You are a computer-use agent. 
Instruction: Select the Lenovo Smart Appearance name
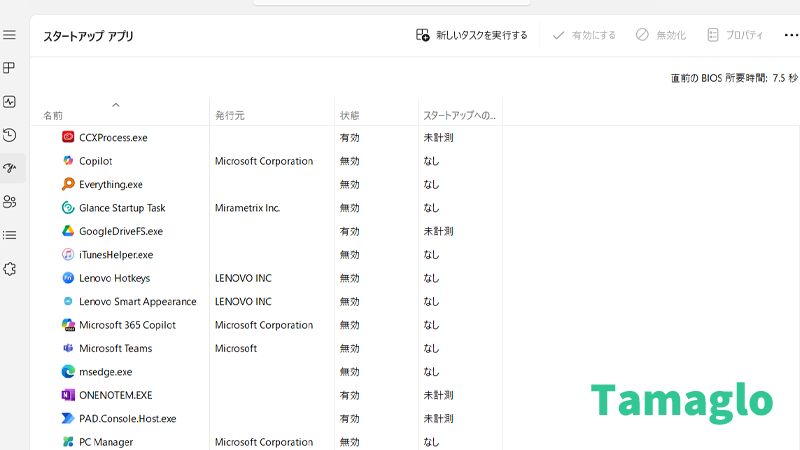click(138, 302)
